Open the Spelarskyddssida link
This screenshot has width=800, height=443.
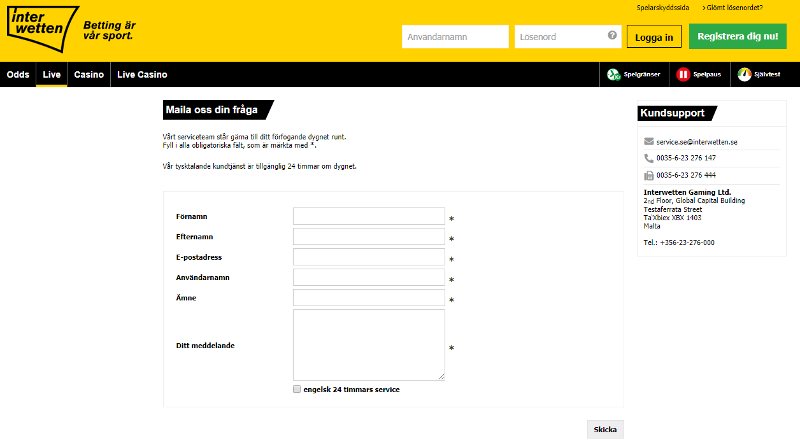coord(663,8)
